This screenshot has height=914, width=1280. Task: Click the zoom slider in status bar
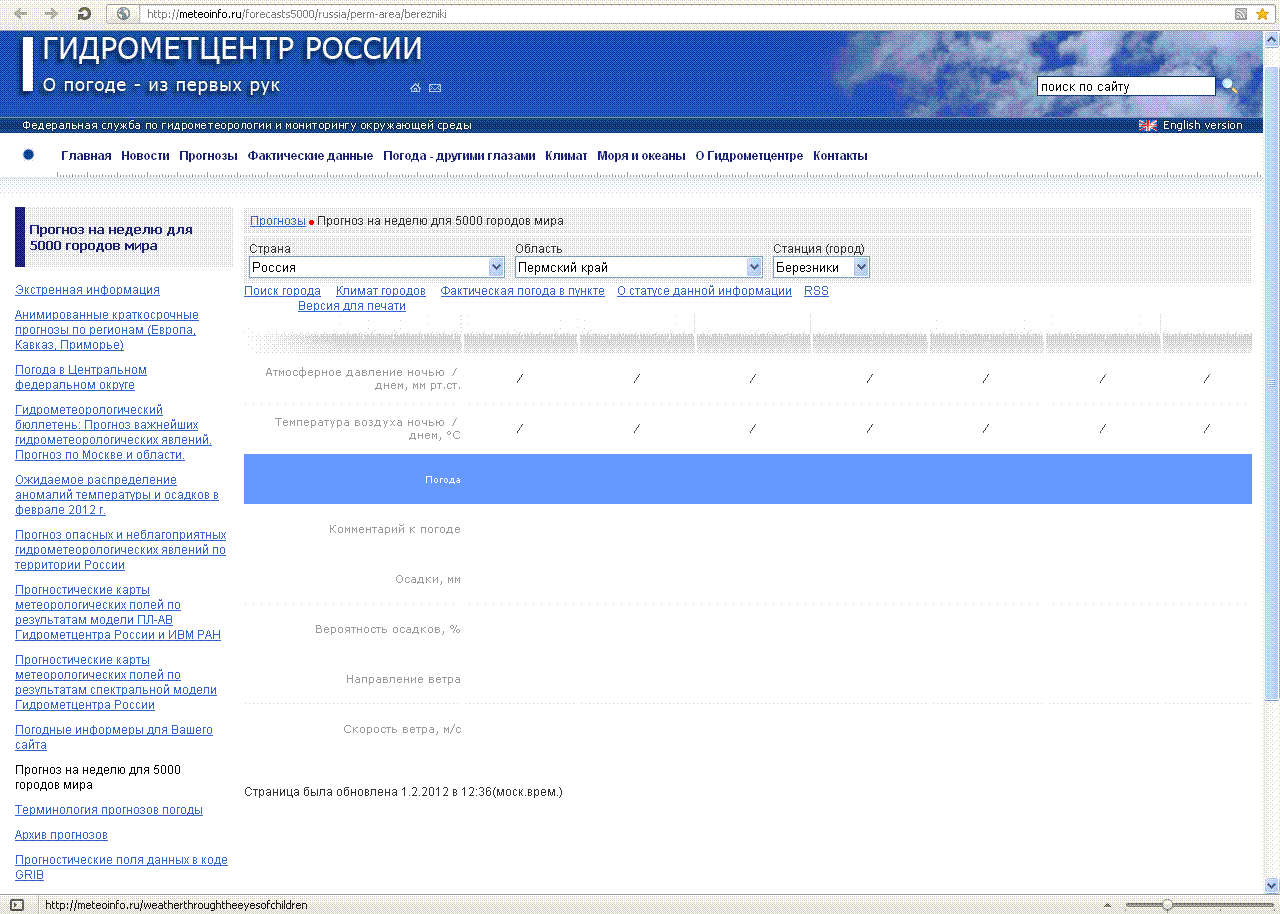(1166, 905)
